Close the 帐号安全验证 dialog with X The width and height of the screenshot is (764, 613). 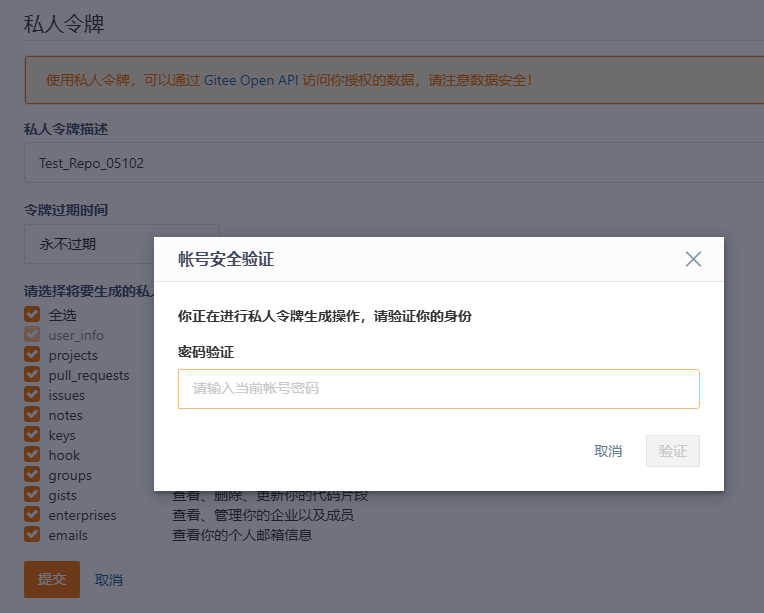coord(693,259)
